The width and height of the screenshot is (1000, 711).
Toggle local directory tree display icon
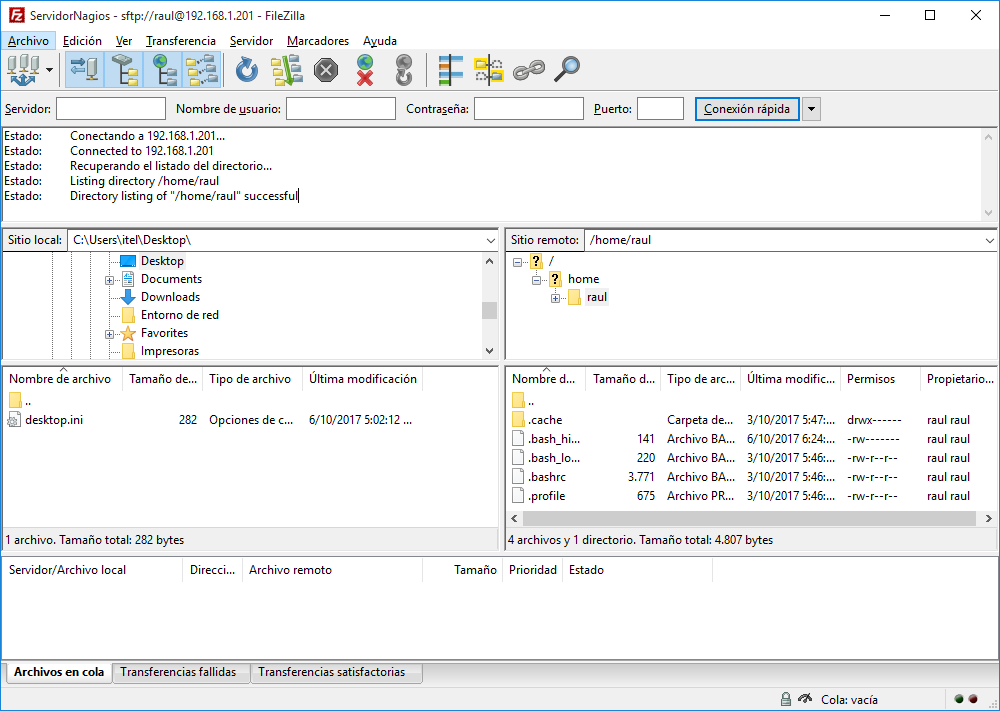pos(124,70)
